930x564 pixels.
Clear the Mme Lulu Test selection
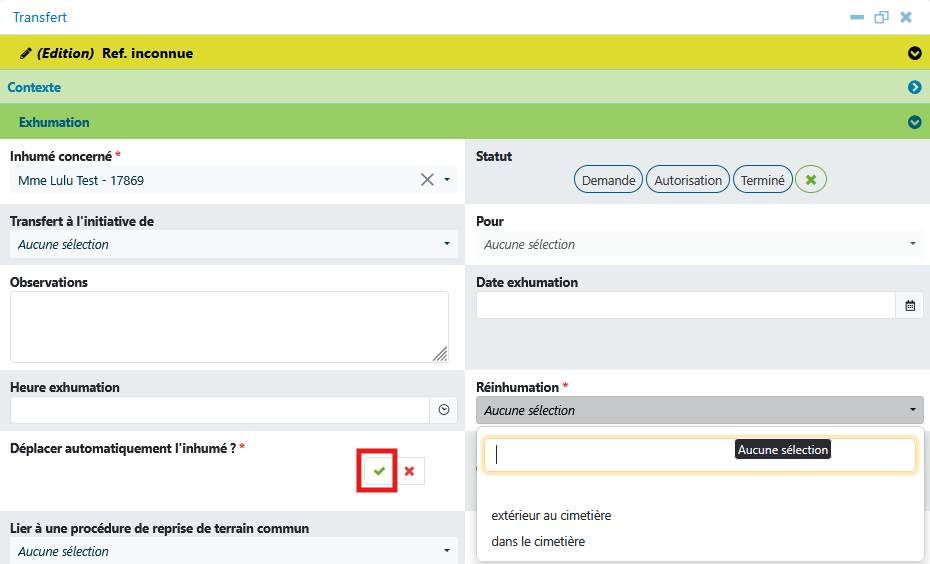tap(427, 180)
